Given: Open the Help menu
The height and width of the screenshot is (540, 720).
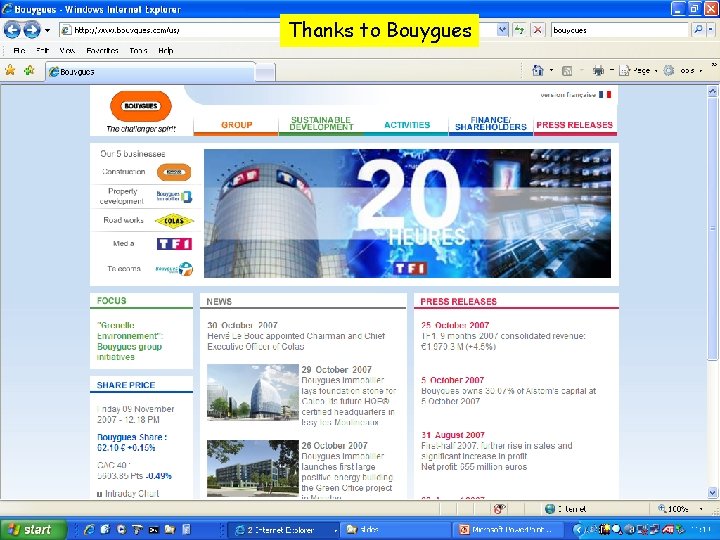Looking at the screenshot, I should click(x=166, y=51).
